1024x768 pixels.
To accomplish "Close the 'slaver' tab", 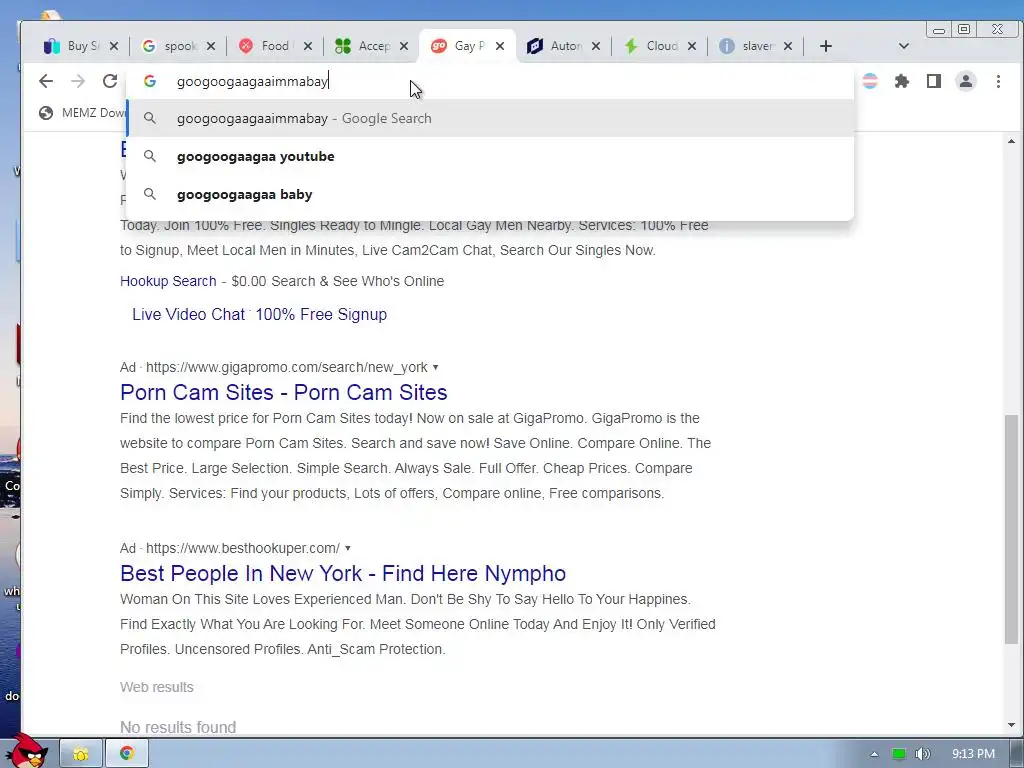I will coord(788,46).
